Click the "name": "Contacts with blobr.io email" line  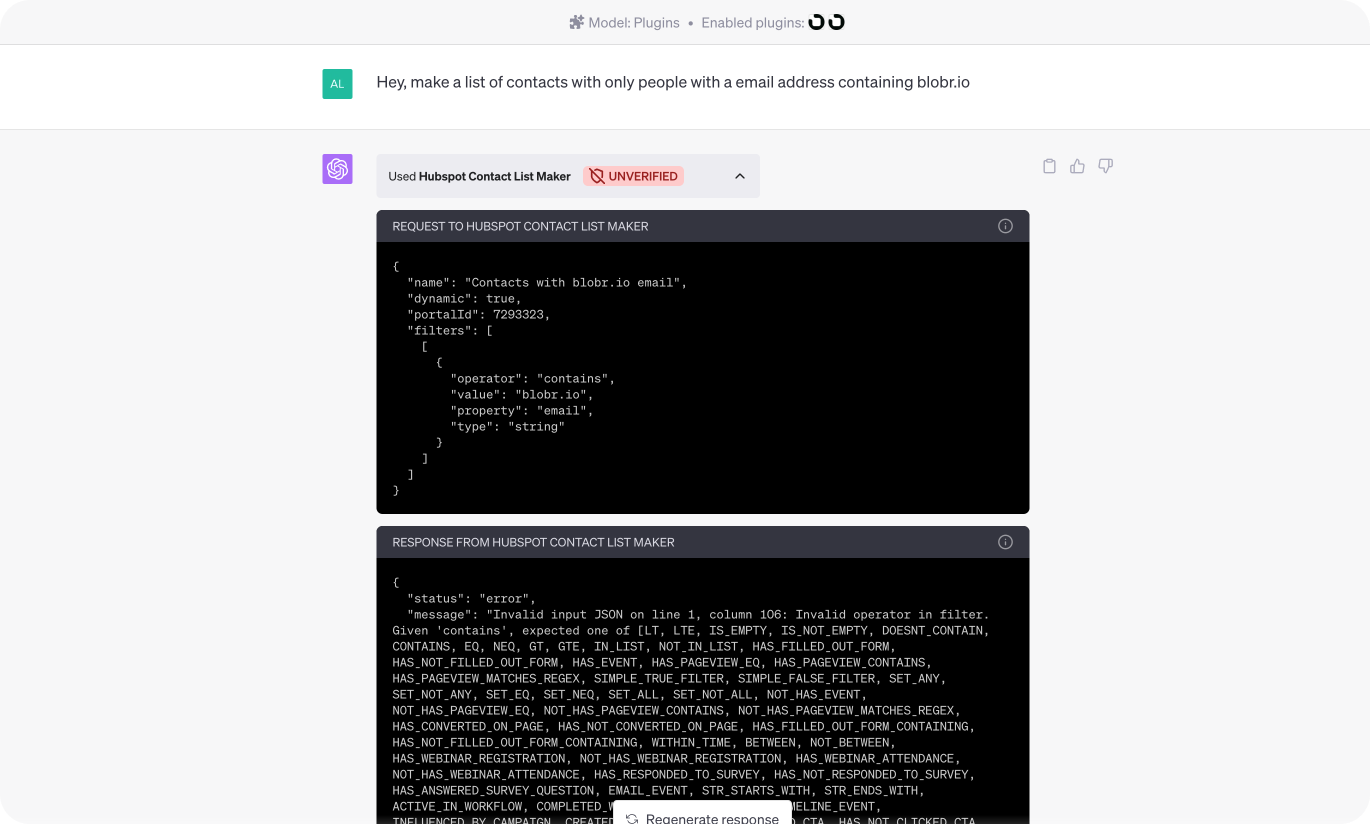click(547, 282)
